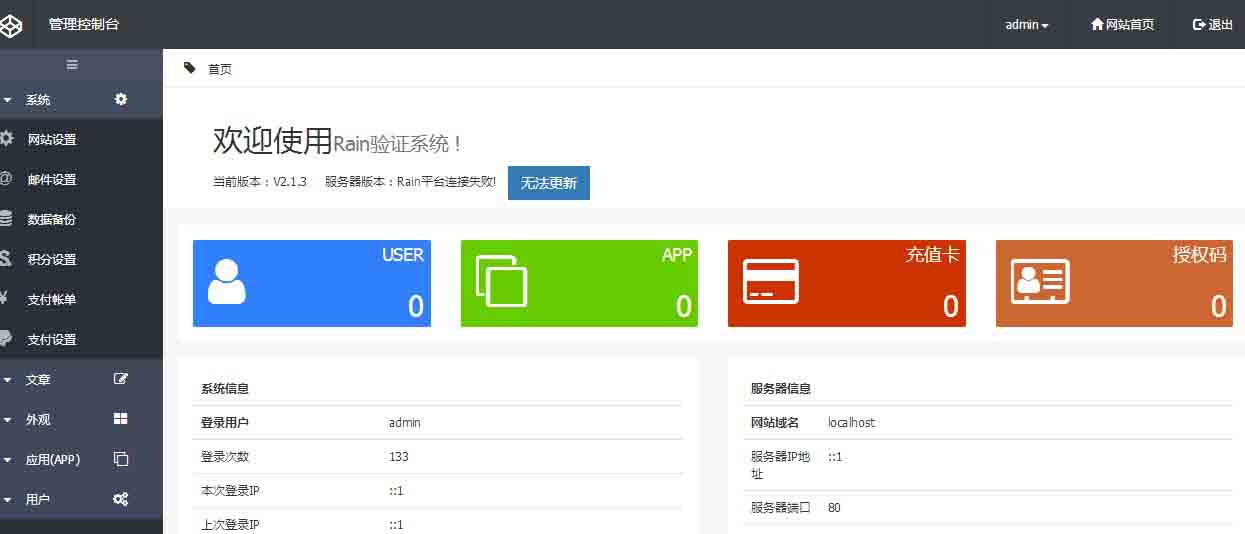
Task: Click the tag icon in breadcrumb bar
Action: coord(190,68)
